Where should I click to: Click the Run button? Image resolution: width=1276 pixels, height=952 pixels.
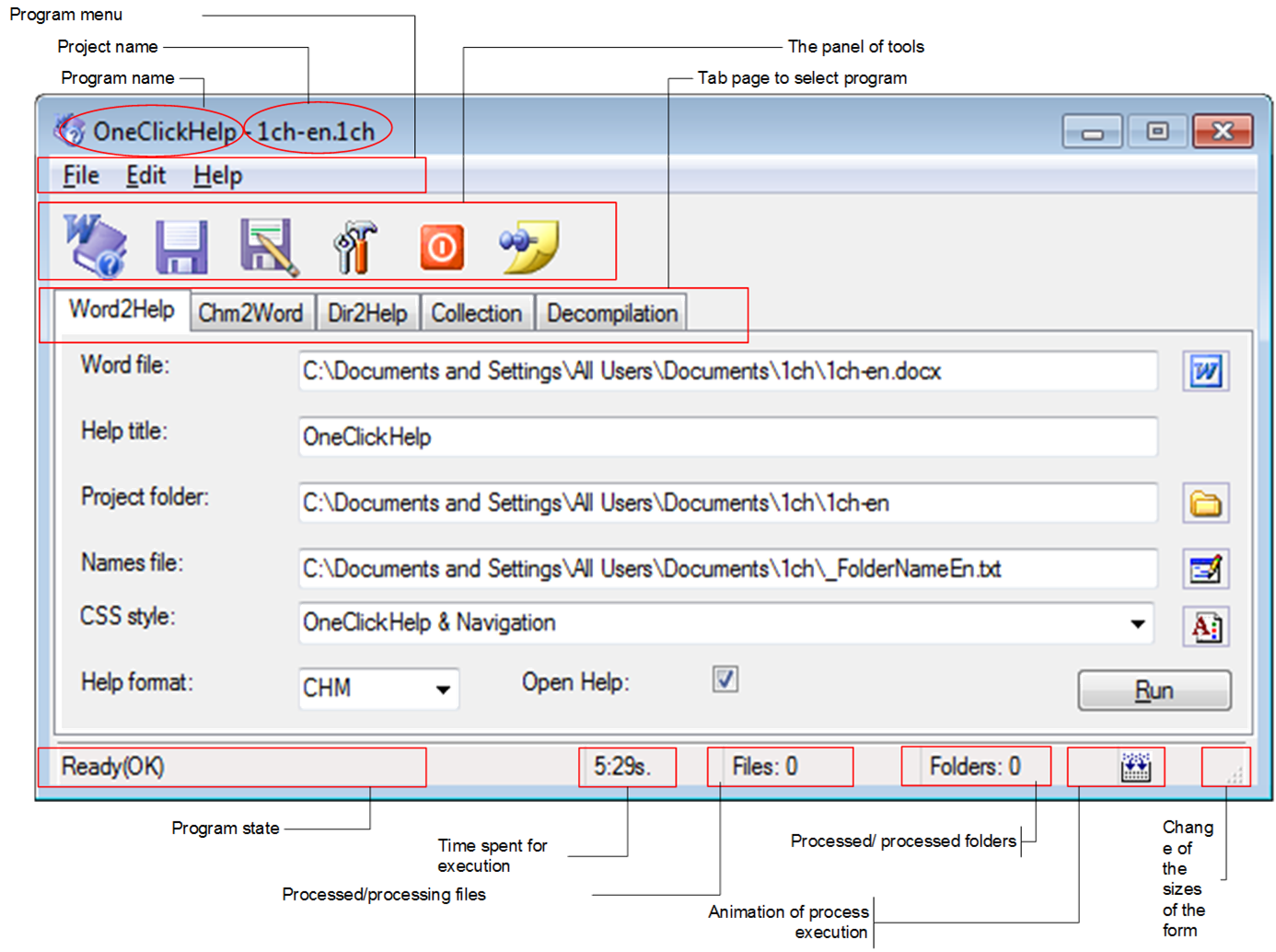pyautogui.click(x=1154, y=691)
